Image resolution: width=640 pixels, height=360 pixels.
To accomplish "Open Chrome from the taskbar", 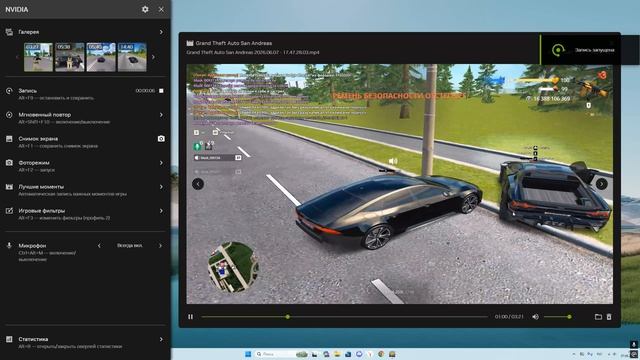I will (x=381, y=354).
